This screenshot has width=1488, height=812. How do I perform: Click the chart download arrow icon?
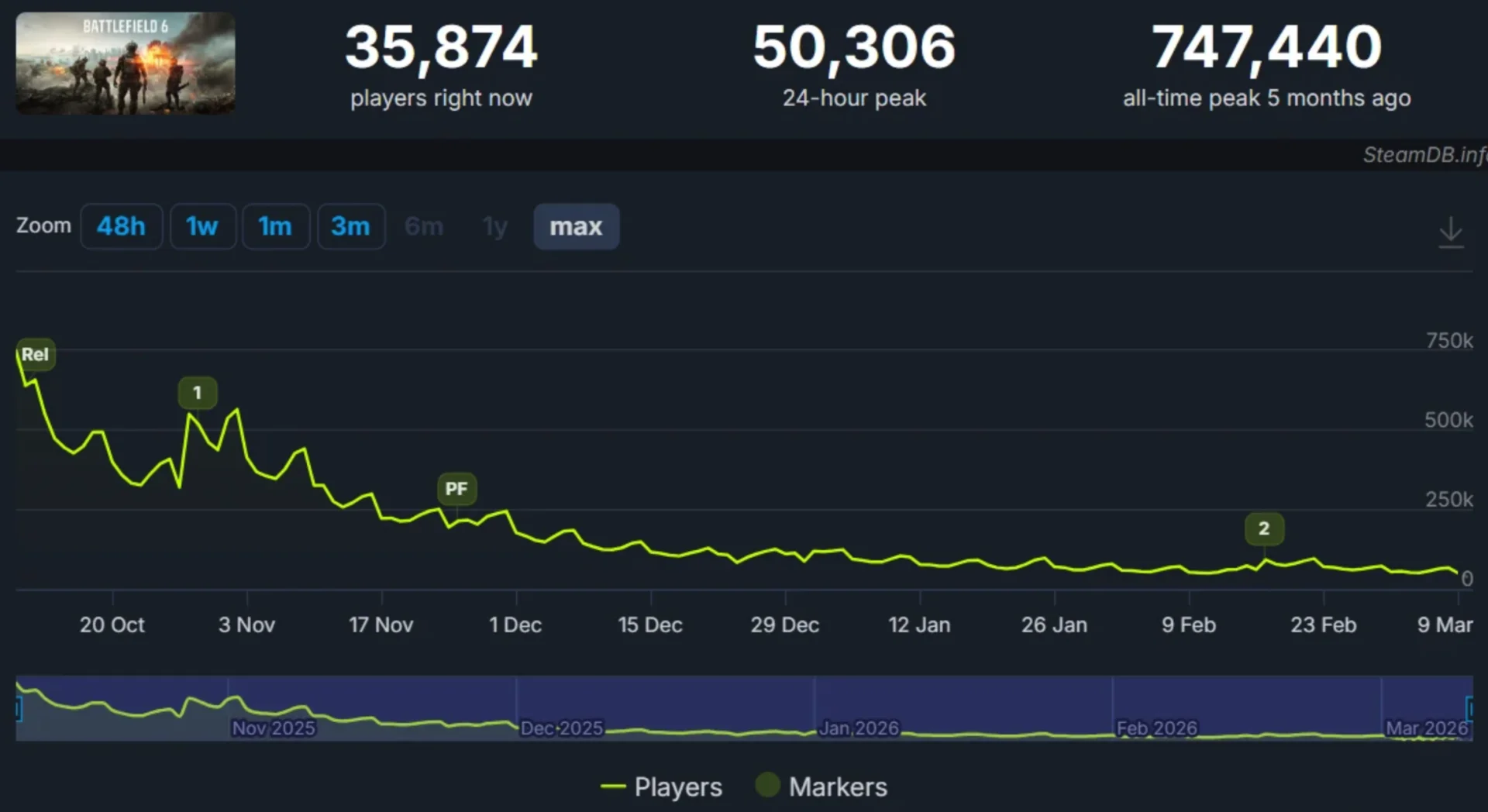1450,232
